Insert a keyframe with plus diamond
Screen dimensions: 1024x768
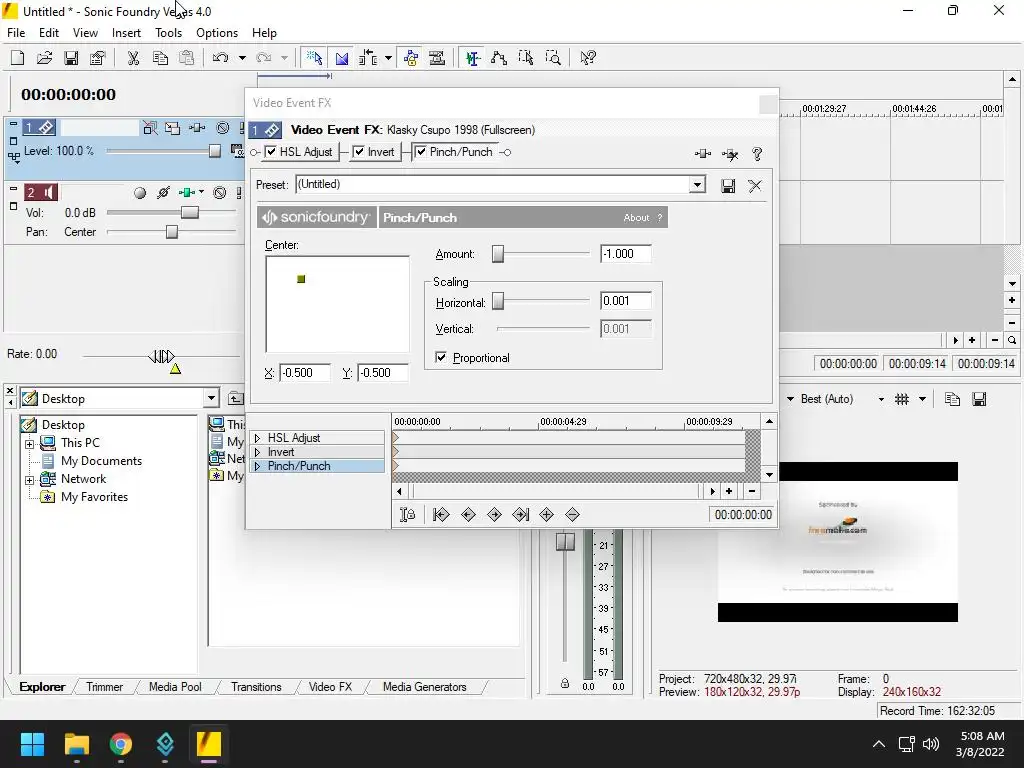pyautogui.click(x=547, y=515)
